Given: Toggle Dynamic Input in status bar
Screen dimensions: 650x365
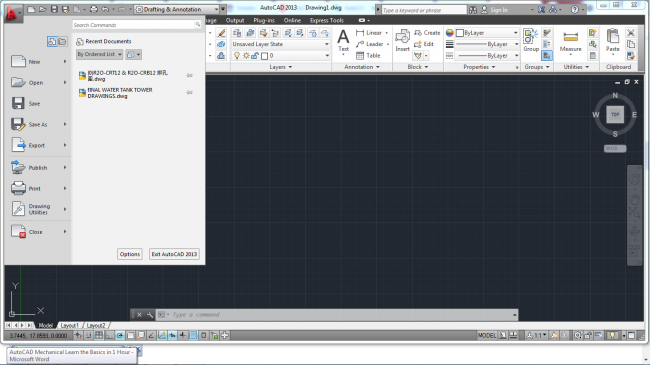Looking at the screenshot, I should 172,336.
